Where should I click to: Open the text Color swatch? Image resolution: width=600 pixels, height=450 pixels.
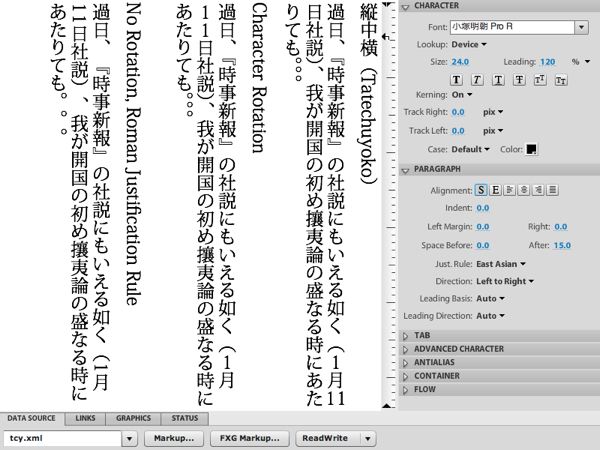pyautogui.click(x=531, y=149)
